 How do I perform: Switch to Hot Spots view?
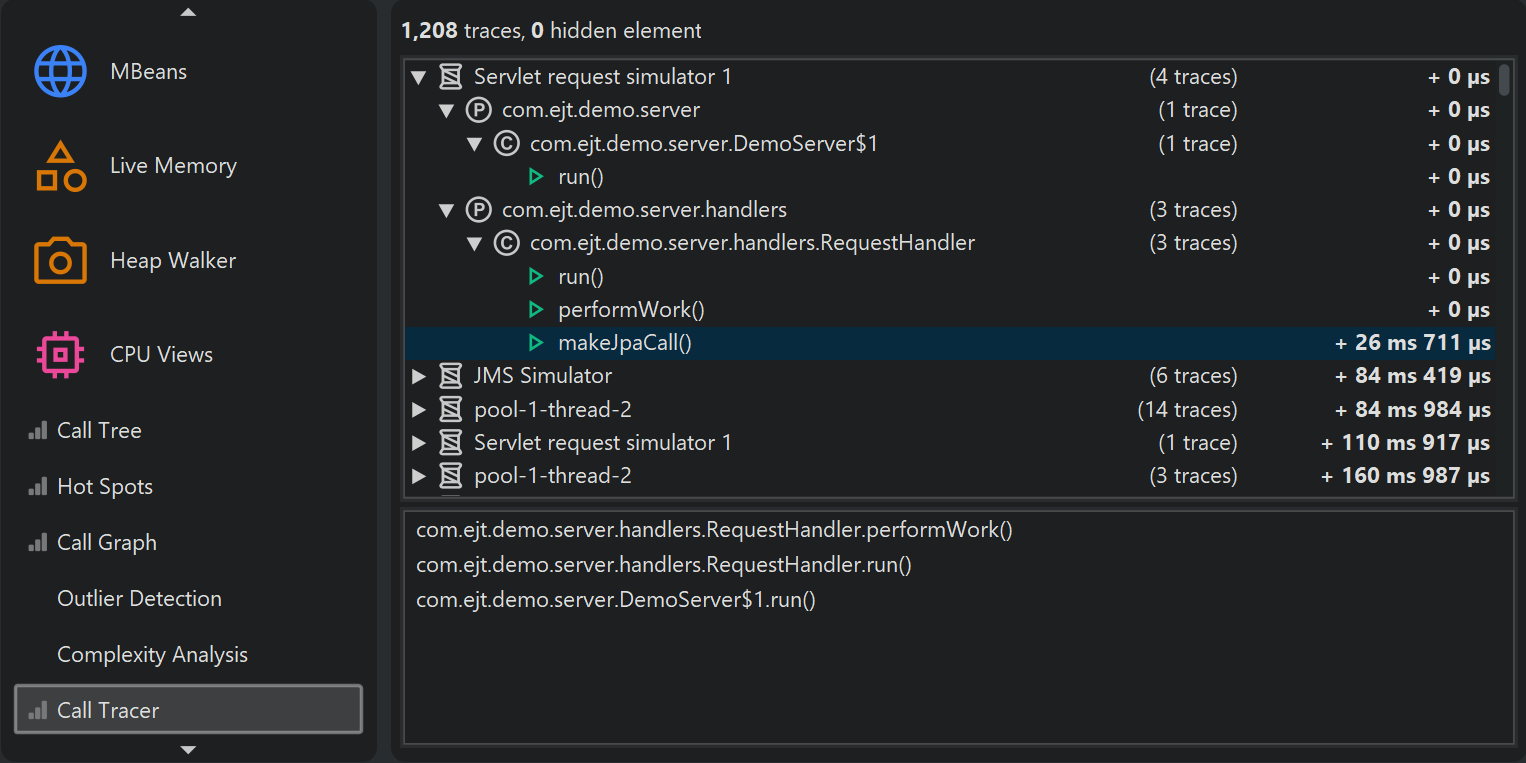point(105,487)
